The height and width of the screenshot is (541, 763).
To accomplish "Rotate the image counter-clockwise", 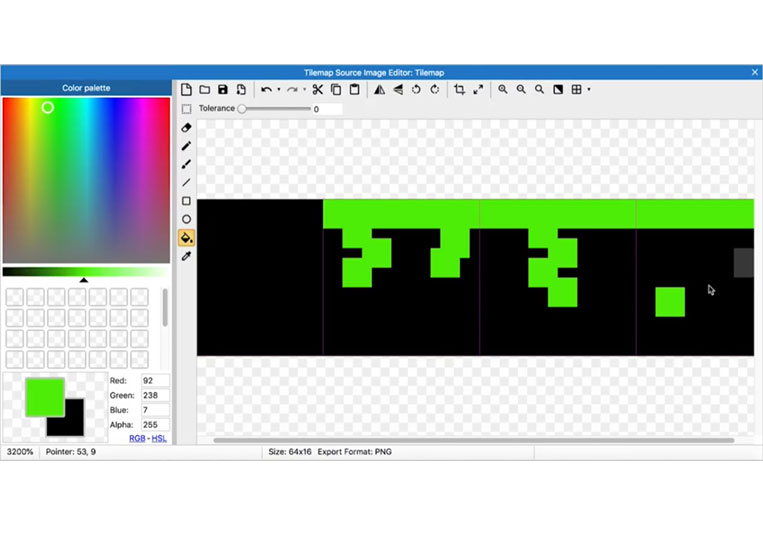I will (417, 90).
